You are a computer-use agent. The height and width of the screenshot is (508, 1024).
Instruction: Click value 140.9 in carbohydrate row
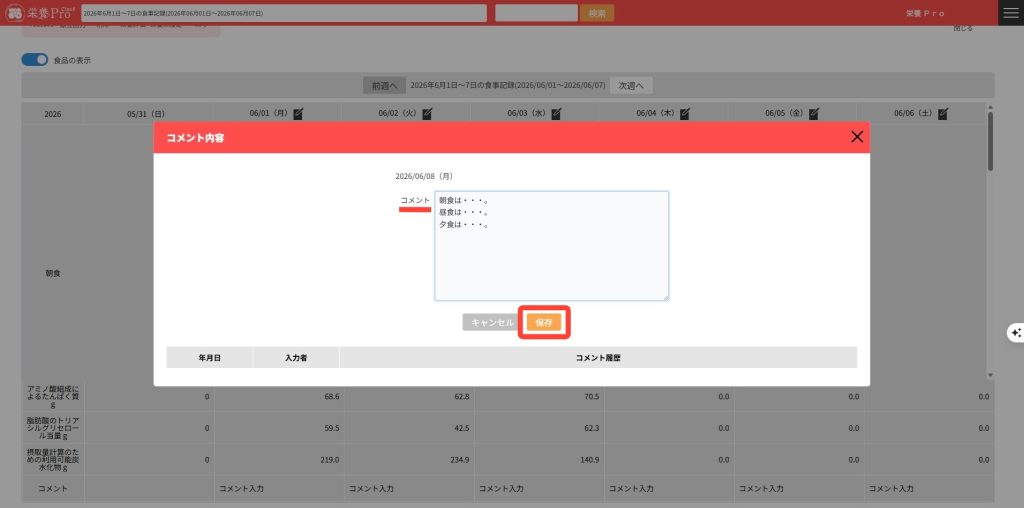pos(590,460)
